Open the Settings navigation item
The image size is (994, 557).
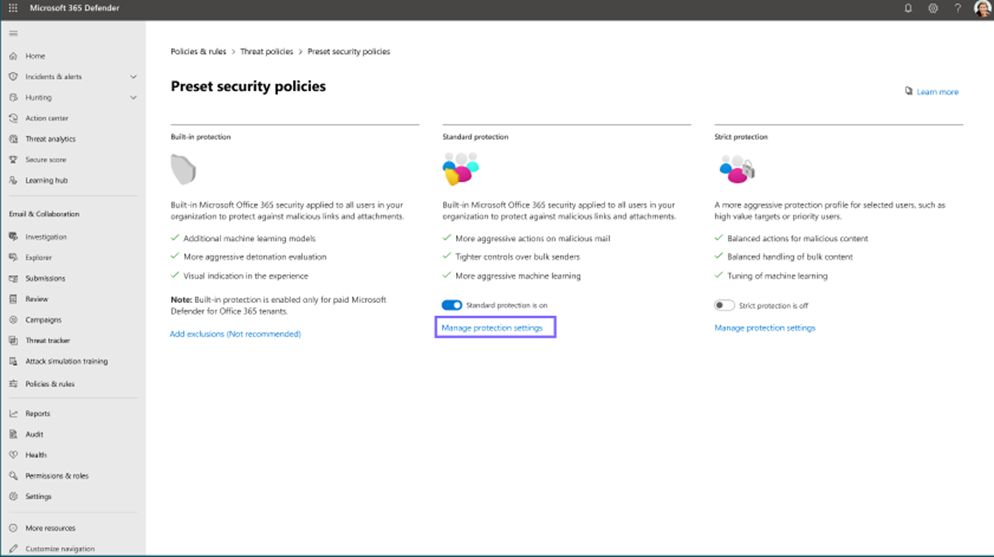[x=38, y=496]
